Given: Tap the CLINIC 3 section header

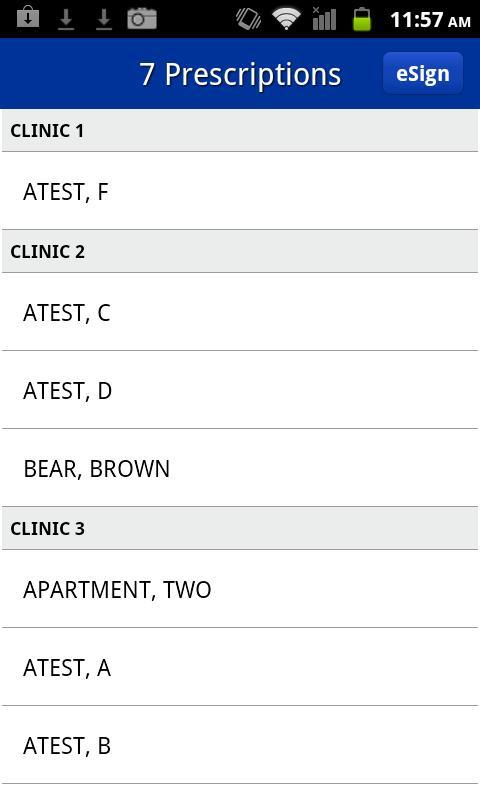Looking at the screenshot, I should (x=240, y=529).
